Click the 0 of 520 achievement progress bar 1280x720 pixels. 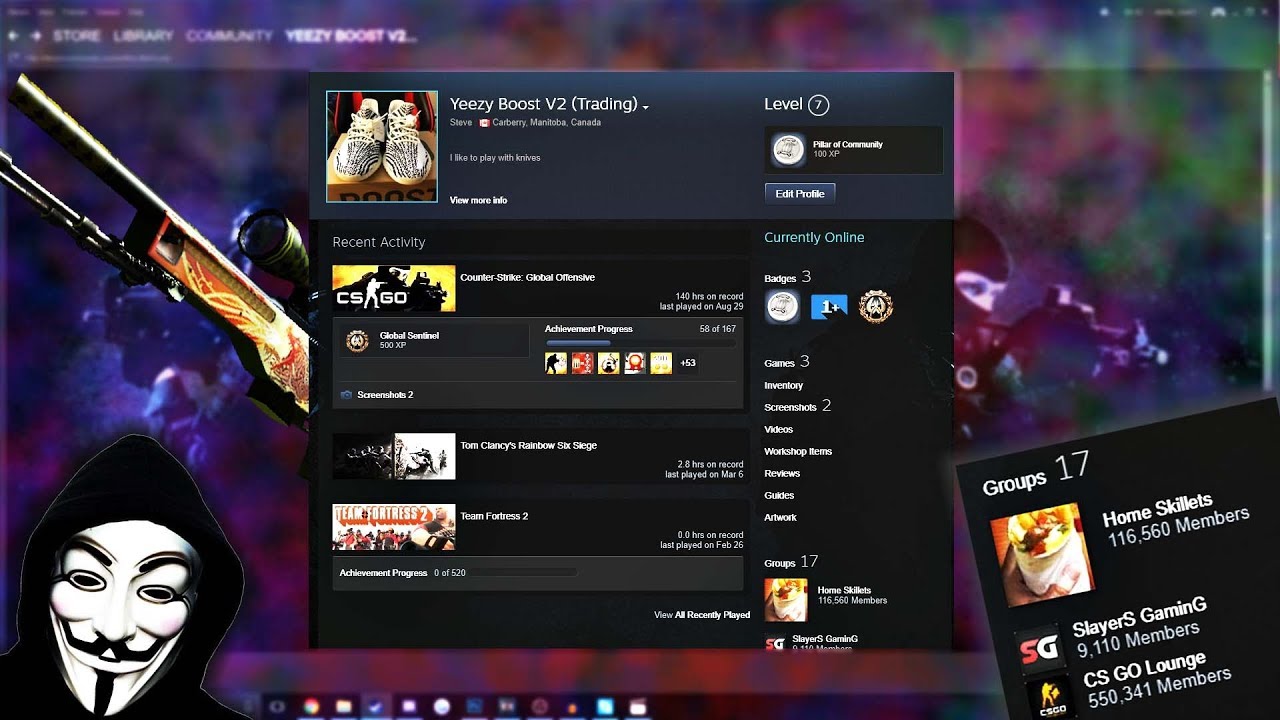523,573
